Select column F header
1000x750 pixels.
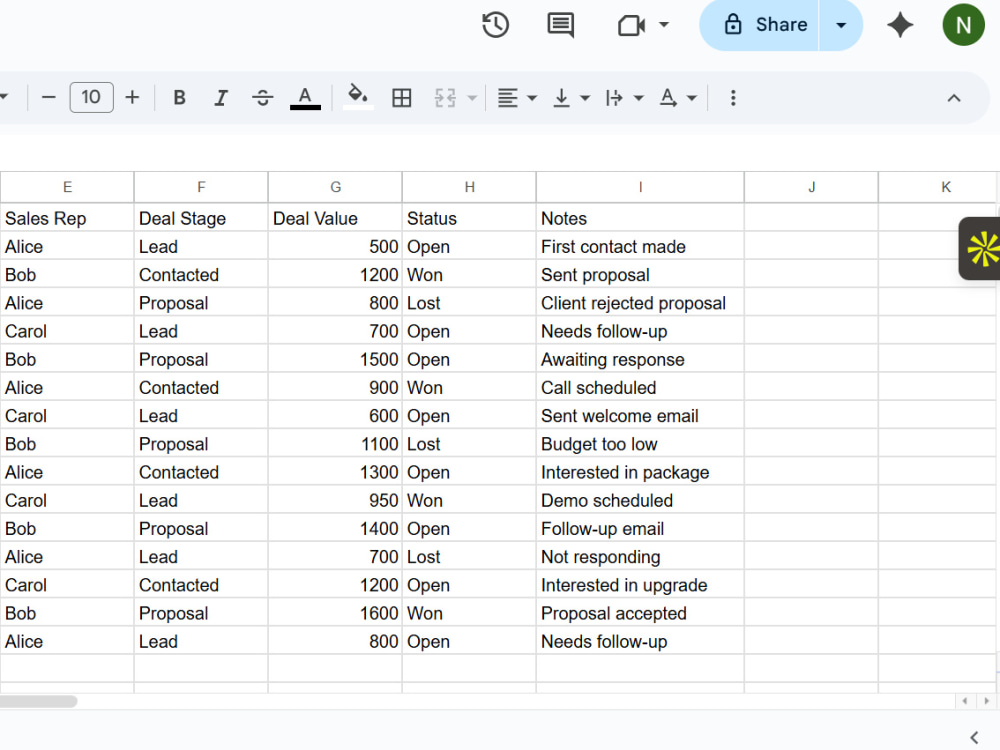click(x=201, y=187)
